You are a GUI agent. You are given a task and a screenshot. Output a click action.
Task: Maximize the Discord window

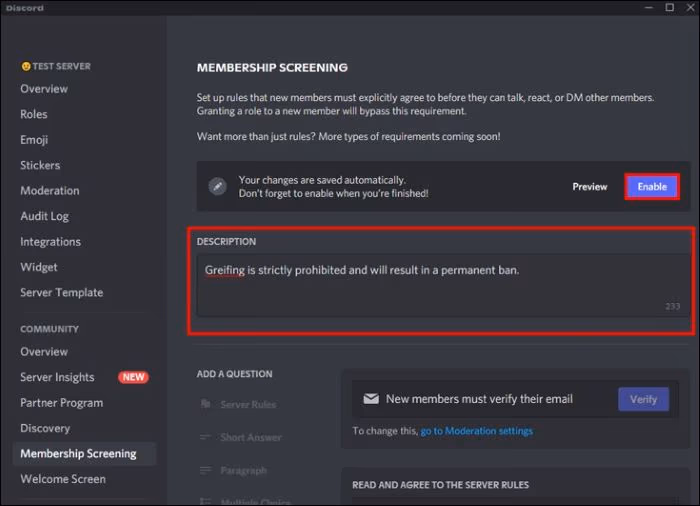coord(669,8)
